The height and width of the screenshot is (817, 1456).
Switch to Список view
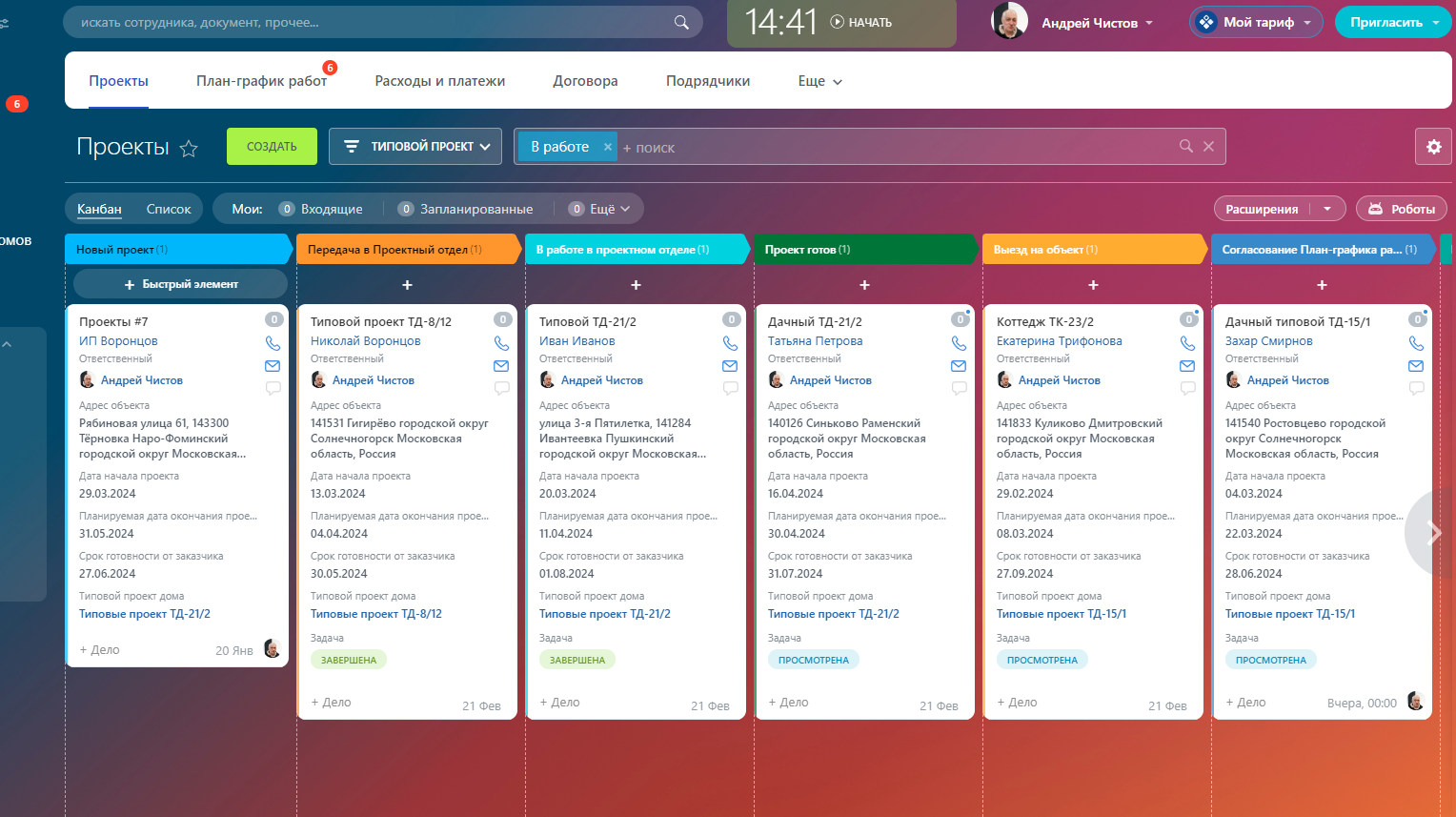[169, 209]
